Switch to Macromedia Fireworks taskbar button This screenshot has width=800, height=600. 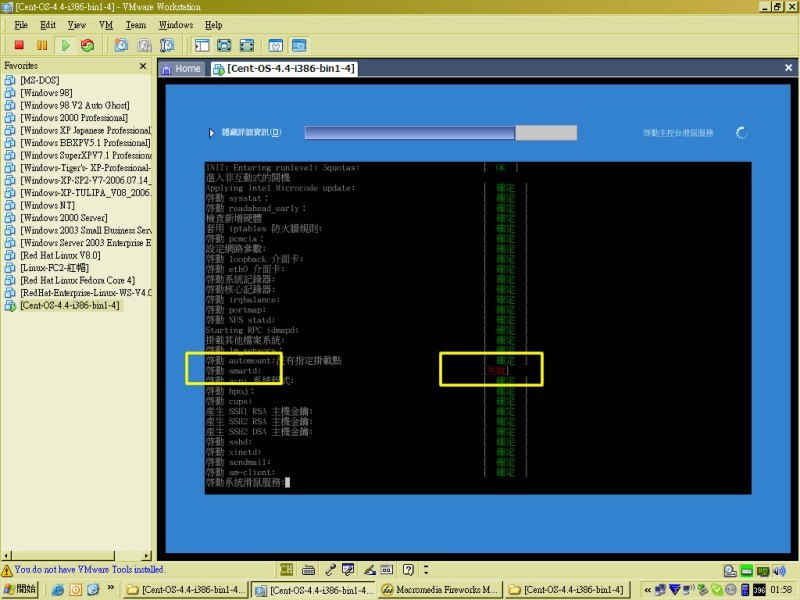[x=439, y=590]
